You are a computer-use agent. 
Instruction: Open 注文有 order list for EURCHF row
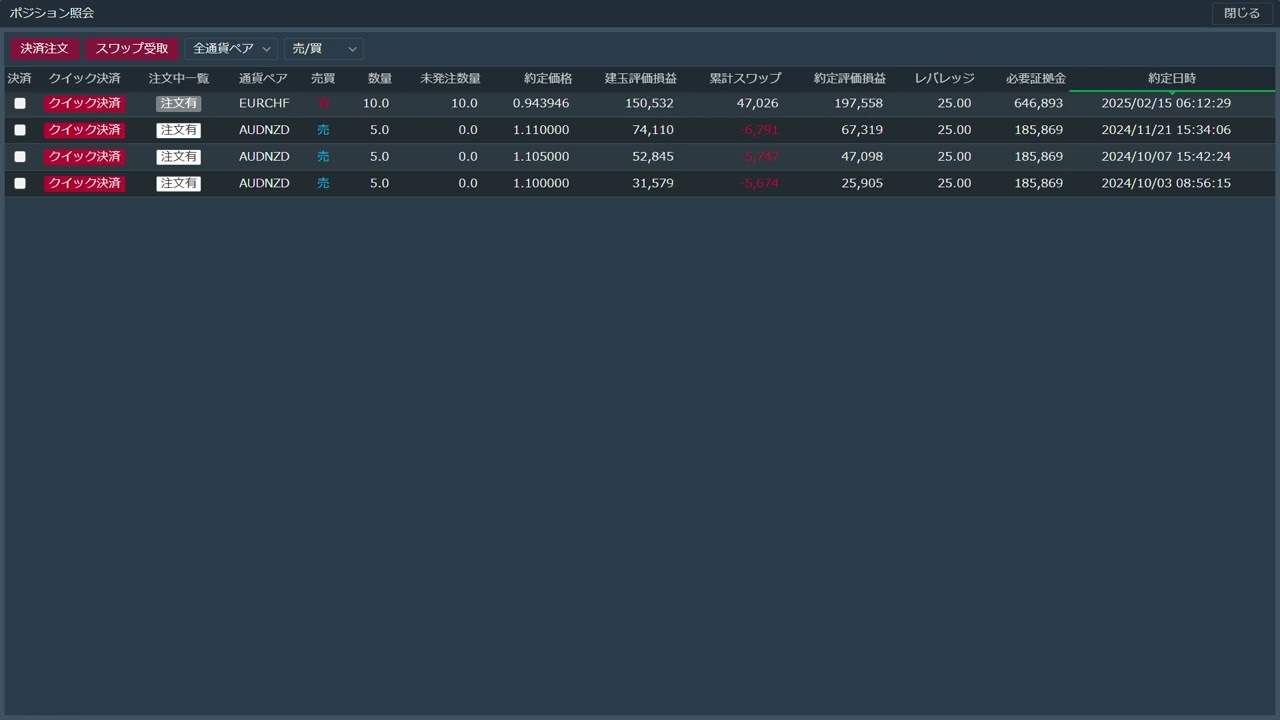tap(178, 103)
